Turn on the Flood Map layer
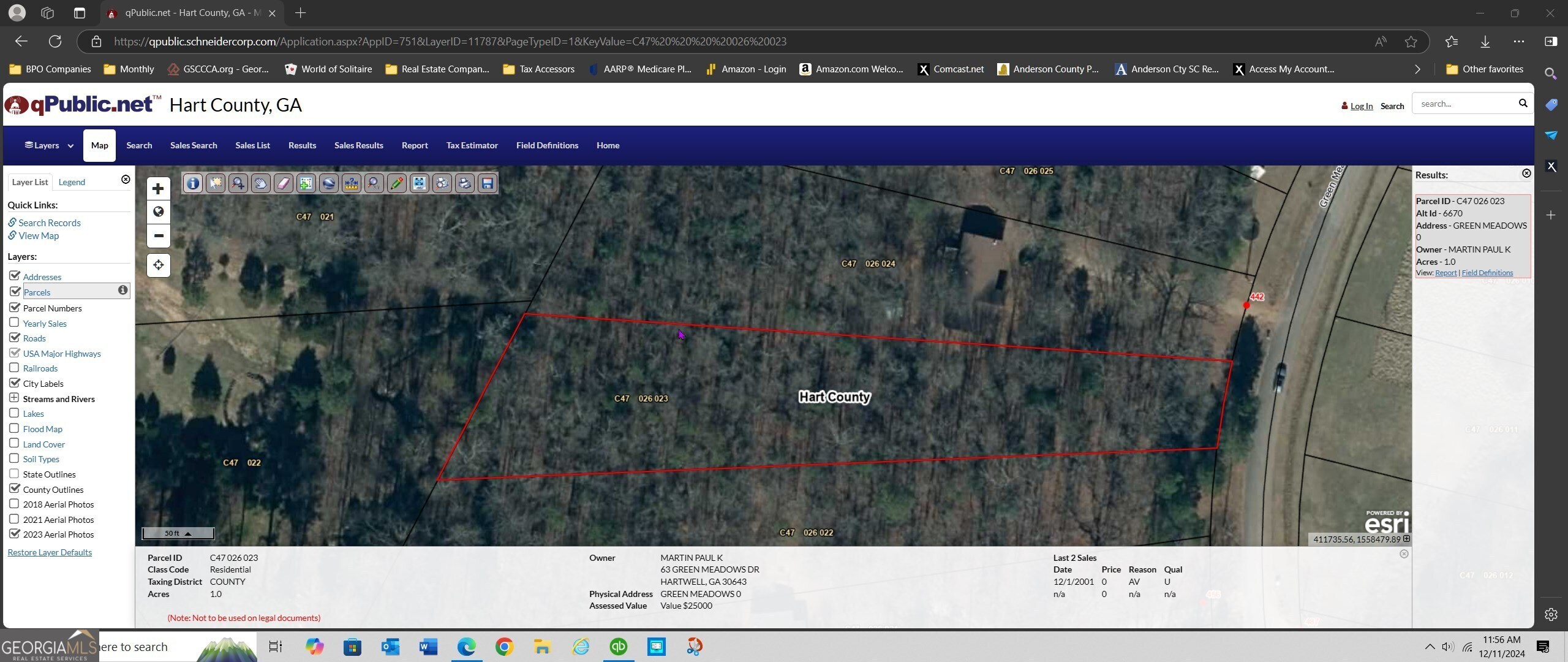Viewport: 1568px width, 662px height. point(14,428)
